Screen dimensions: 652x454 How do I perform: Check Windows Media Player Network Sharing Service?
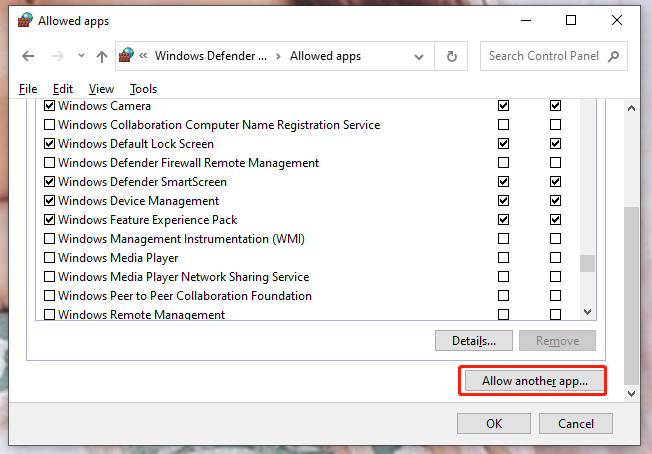click(x=49, y=276)
